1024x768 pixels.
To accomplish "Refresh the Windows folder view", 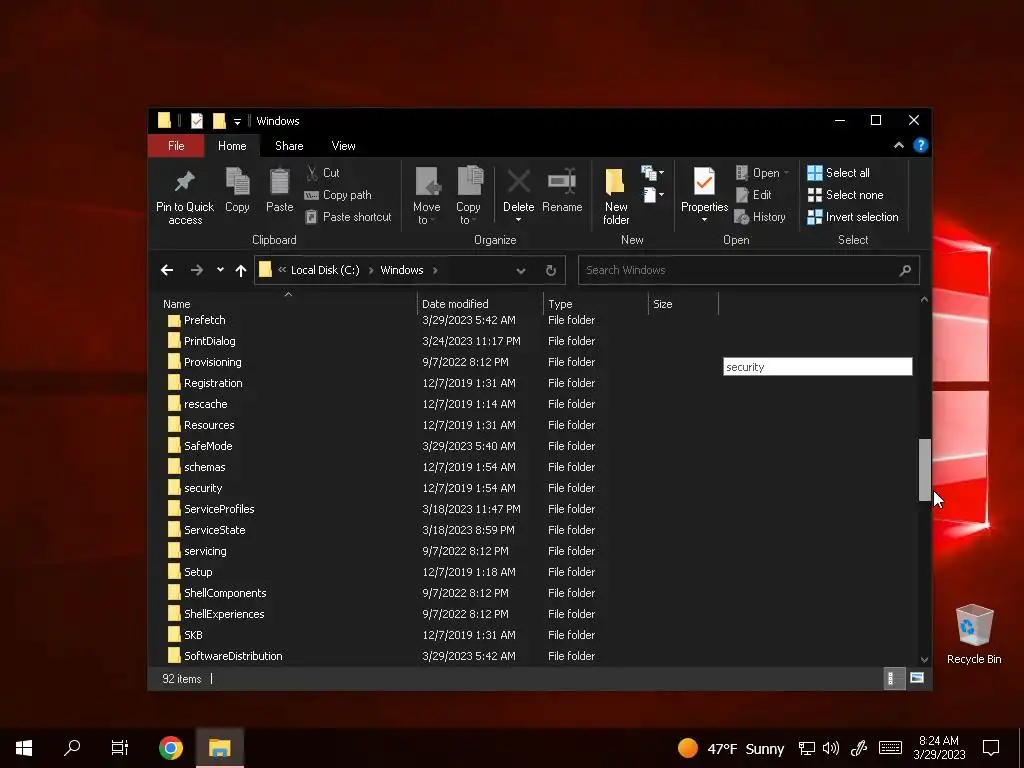I will (551, 270).
